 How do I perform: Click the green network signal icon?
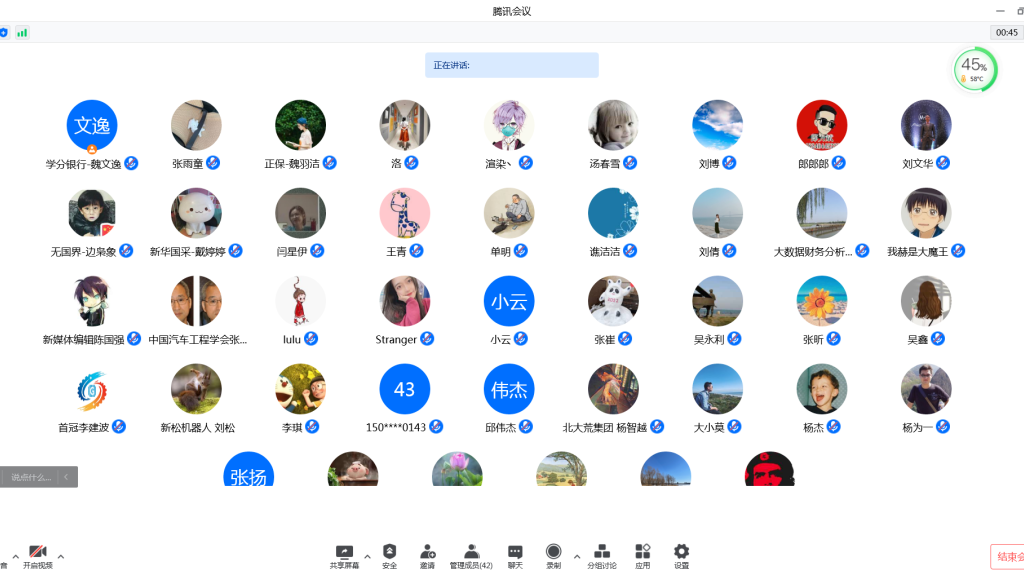tap(22, 32)
